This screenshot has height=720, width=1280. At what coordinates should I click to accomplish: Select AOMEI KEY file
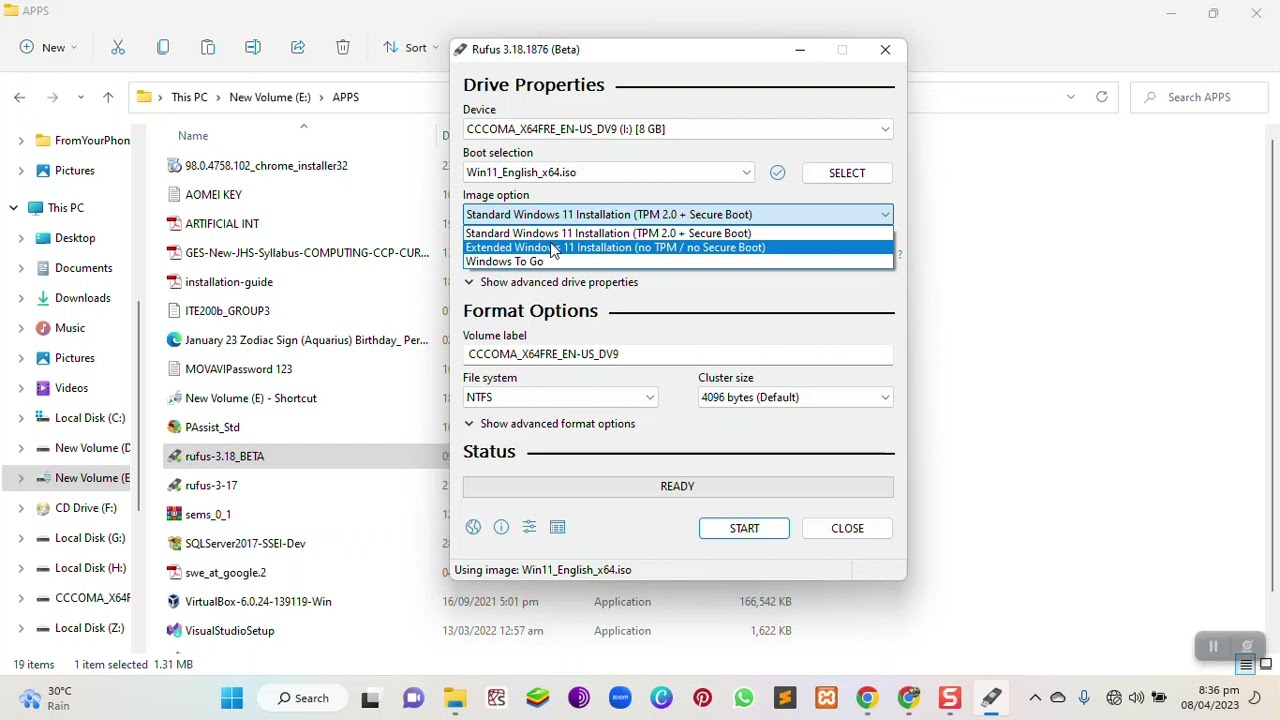(213, 194)
